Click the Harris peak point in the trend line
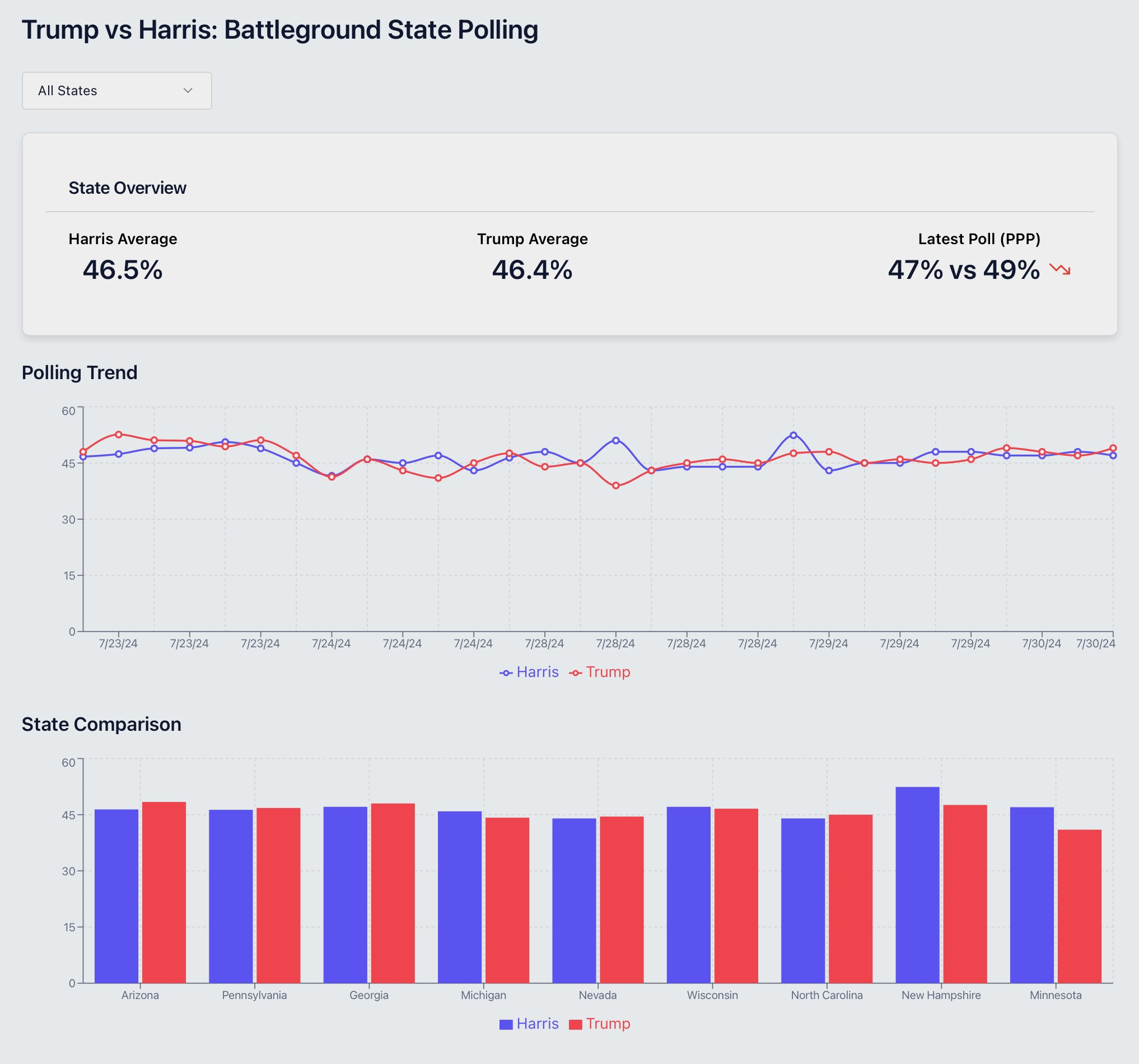 click(x=793, y=435)
